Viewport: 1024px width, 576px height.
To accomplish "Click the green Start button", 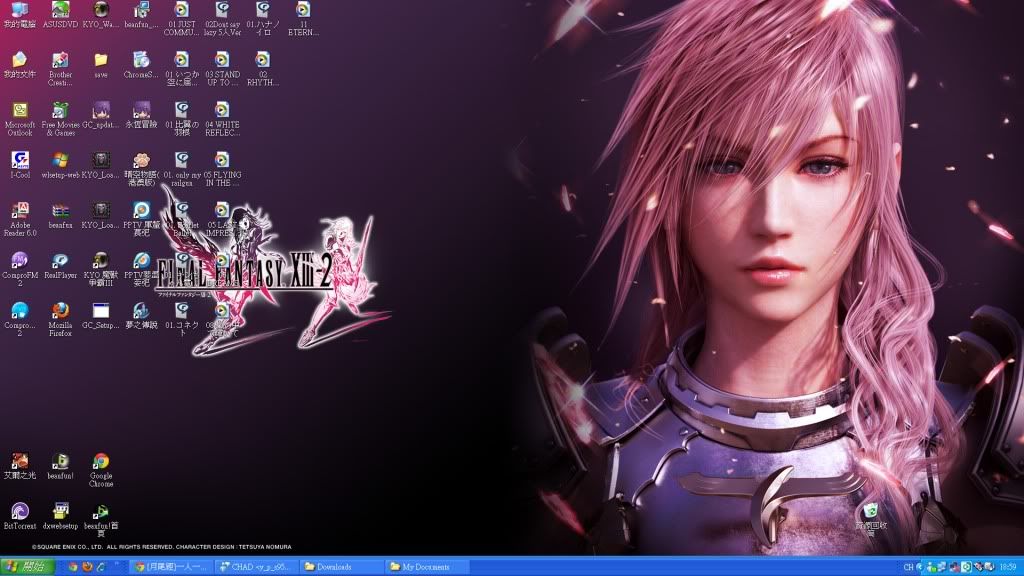I will [x=27, y=567].
